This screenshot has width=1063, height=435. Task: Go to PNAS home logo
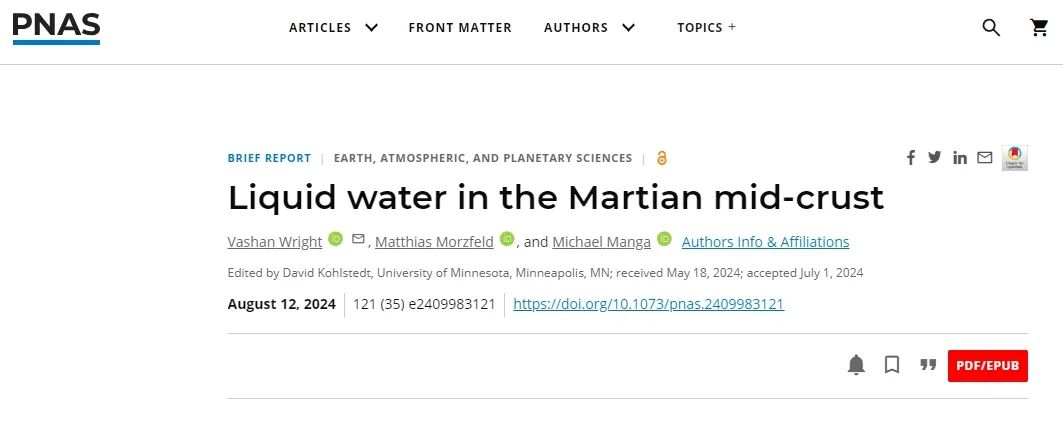(56, 27)
